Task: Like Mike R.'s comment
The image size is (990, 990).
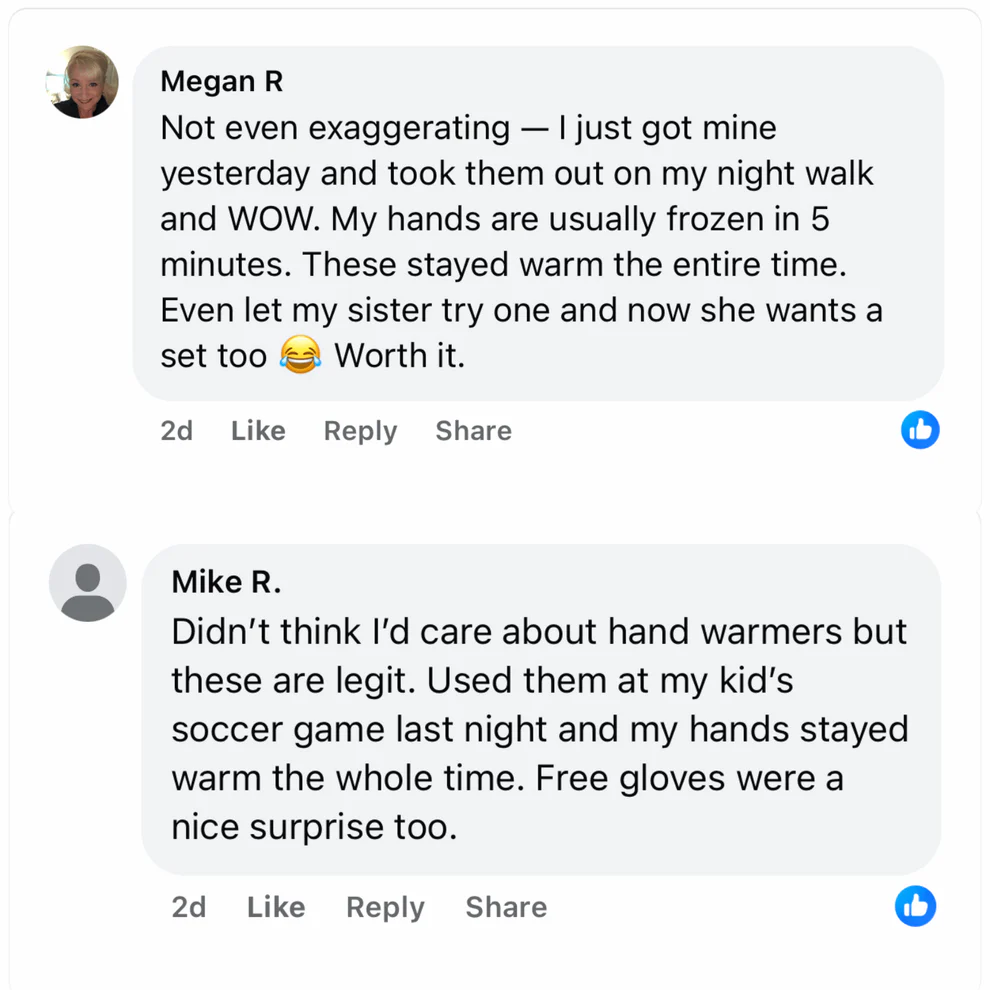Action: coord(275,907)
